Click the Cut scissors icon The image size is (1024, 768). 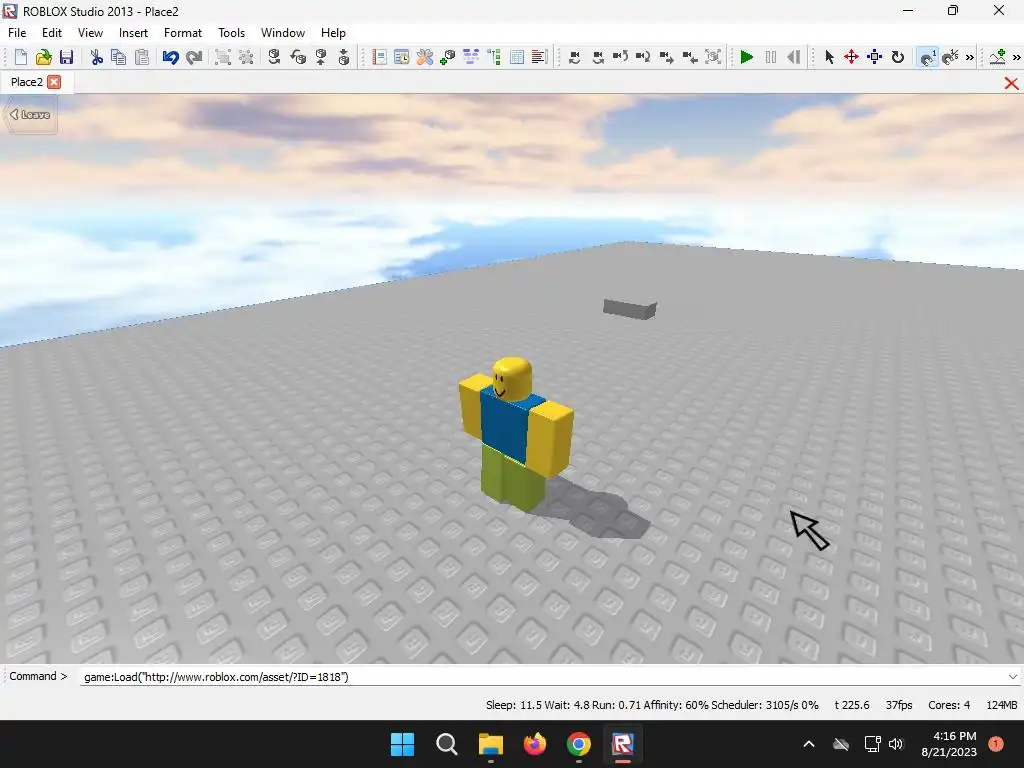(x=97, y=57)
